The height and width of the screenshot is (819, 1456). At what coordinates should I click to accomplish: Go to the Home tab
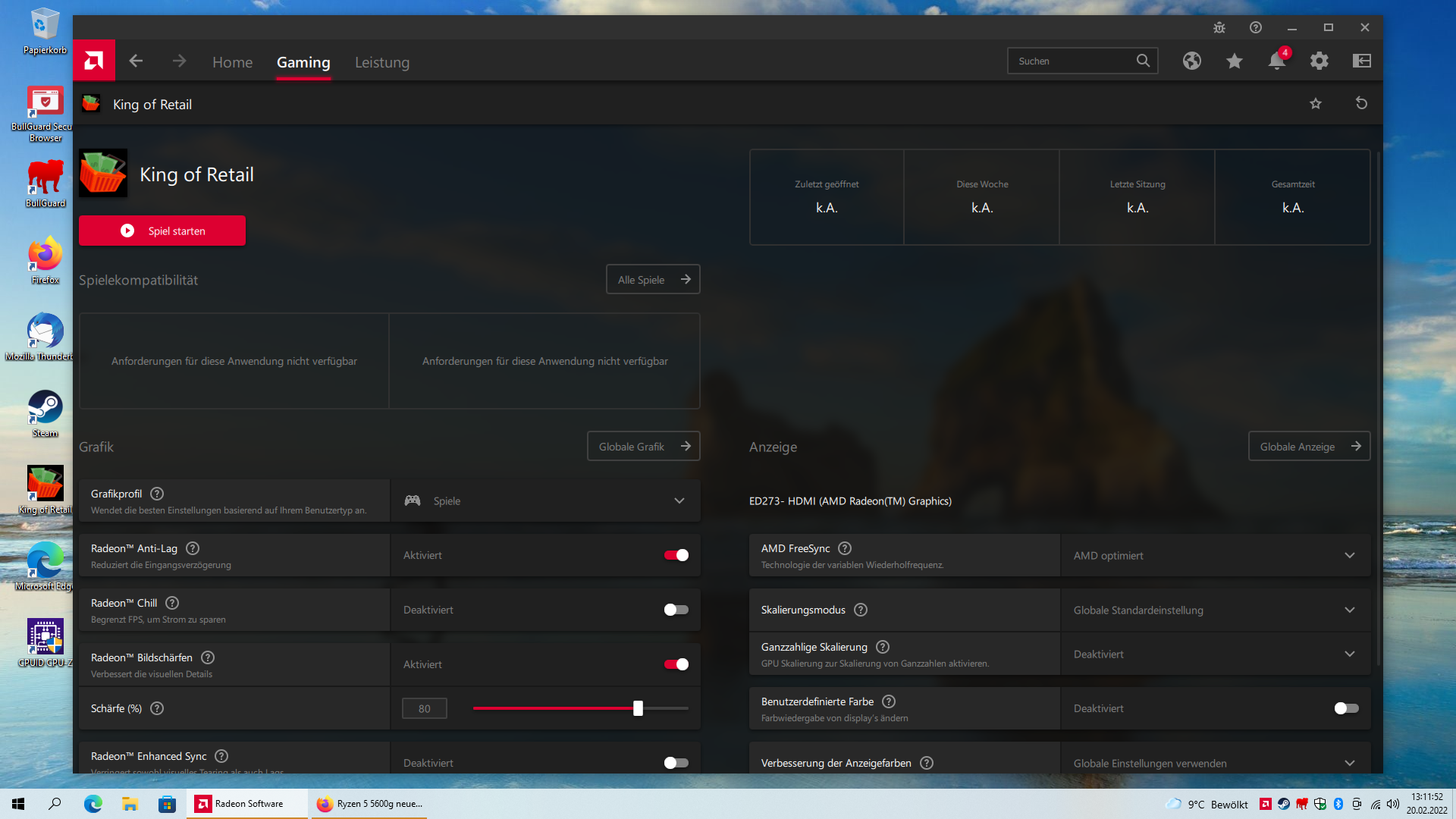pyautogui.click(x=232, y=62)
